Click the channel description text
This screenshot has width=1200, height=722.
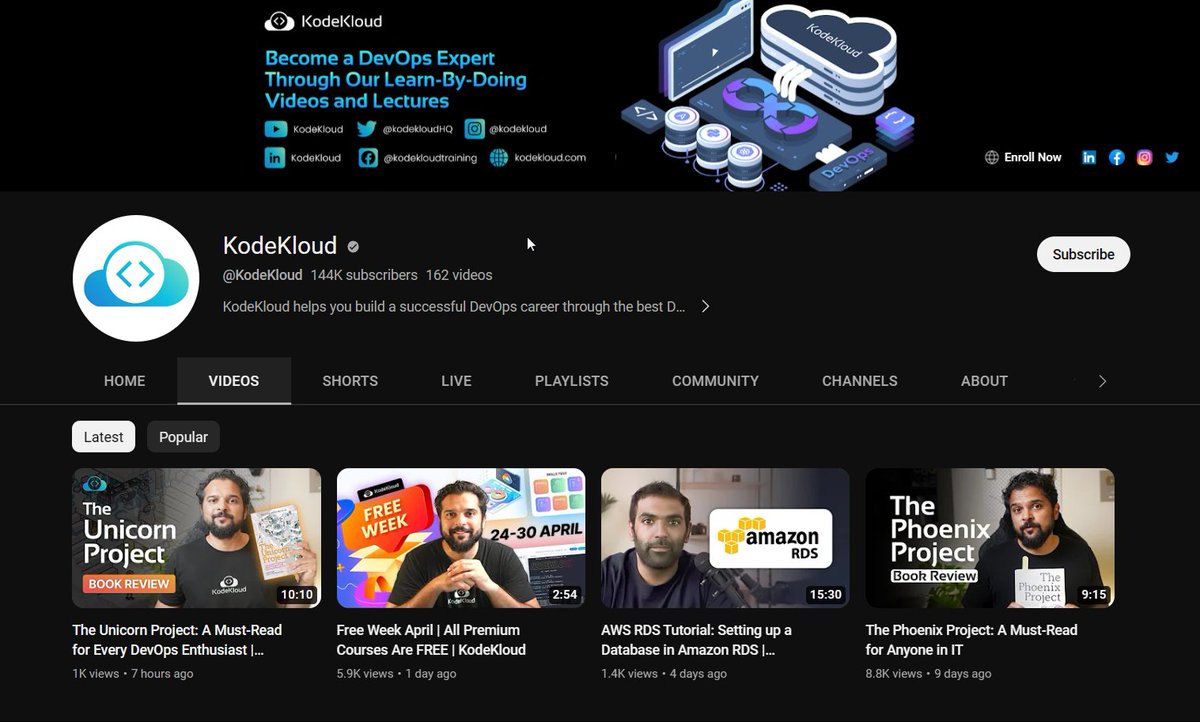pyautogui.click(x=454, y=307)
